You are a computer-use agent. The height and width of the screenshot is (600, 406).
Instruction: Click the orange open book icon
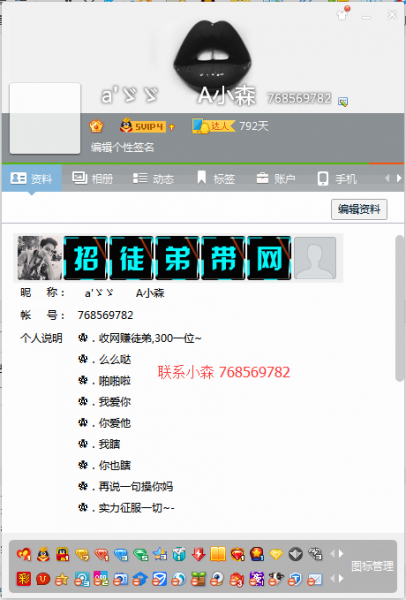point(218,554)
